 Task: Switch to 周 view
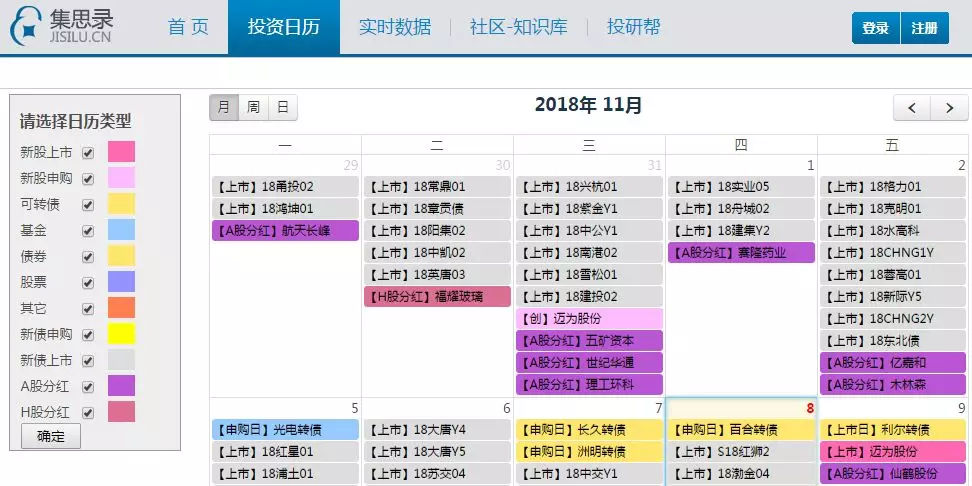tap(253, 107)
